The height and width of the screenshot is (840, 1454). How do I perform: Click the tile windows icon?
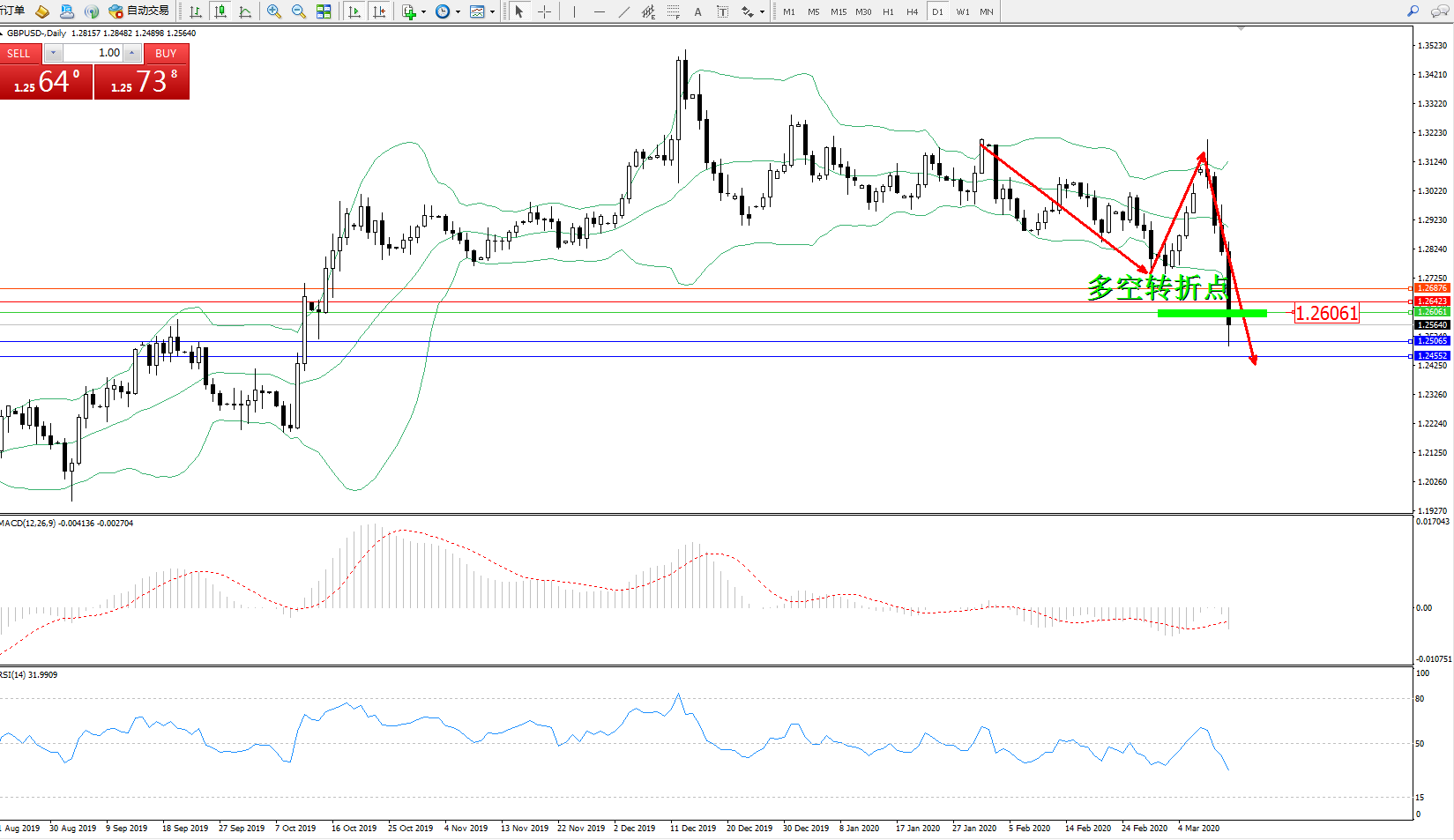pyautogui.click(x=324, y=11)
